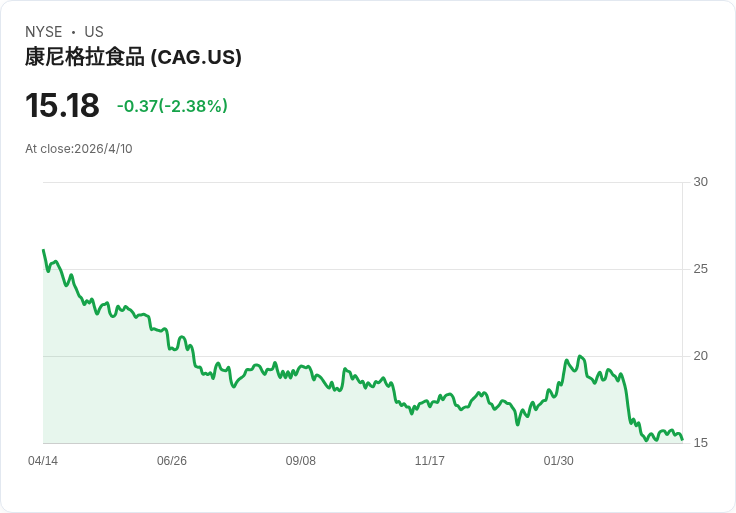Click the 25 label on the price axis
Viewport: 736px width, 513px height.
pos(700,269)
